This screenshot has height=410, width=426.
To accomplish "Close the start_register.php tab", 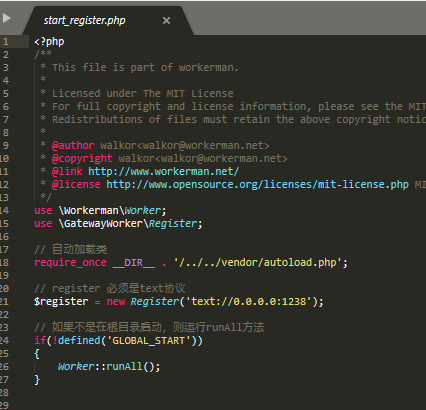I will click(x=166, y=21).
